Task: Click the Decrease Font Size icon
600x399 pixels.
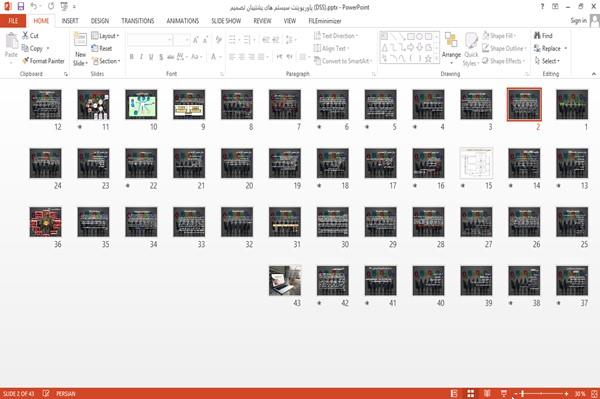Action: tap(205, 40)
